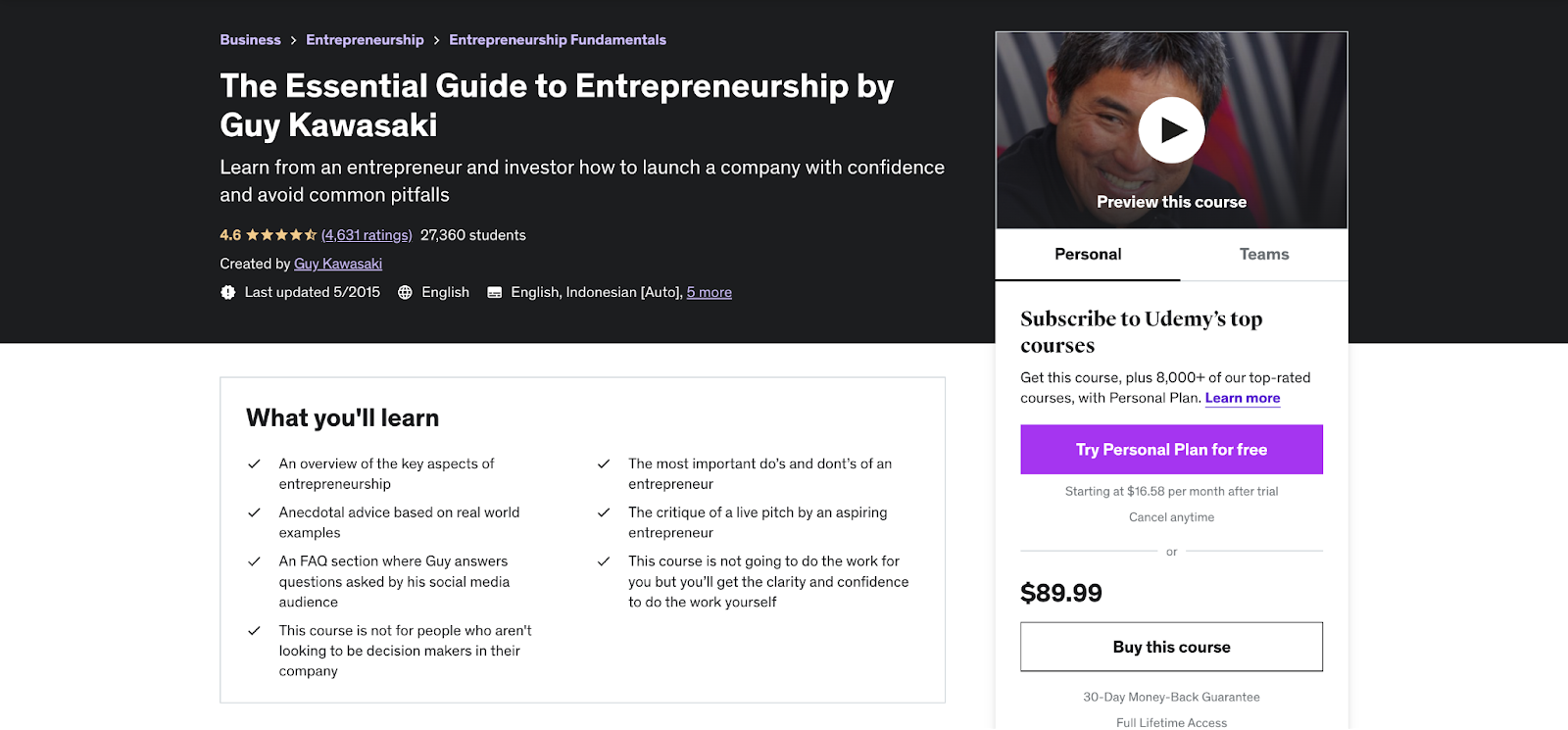Click the star rating icons

coord(281,235)
